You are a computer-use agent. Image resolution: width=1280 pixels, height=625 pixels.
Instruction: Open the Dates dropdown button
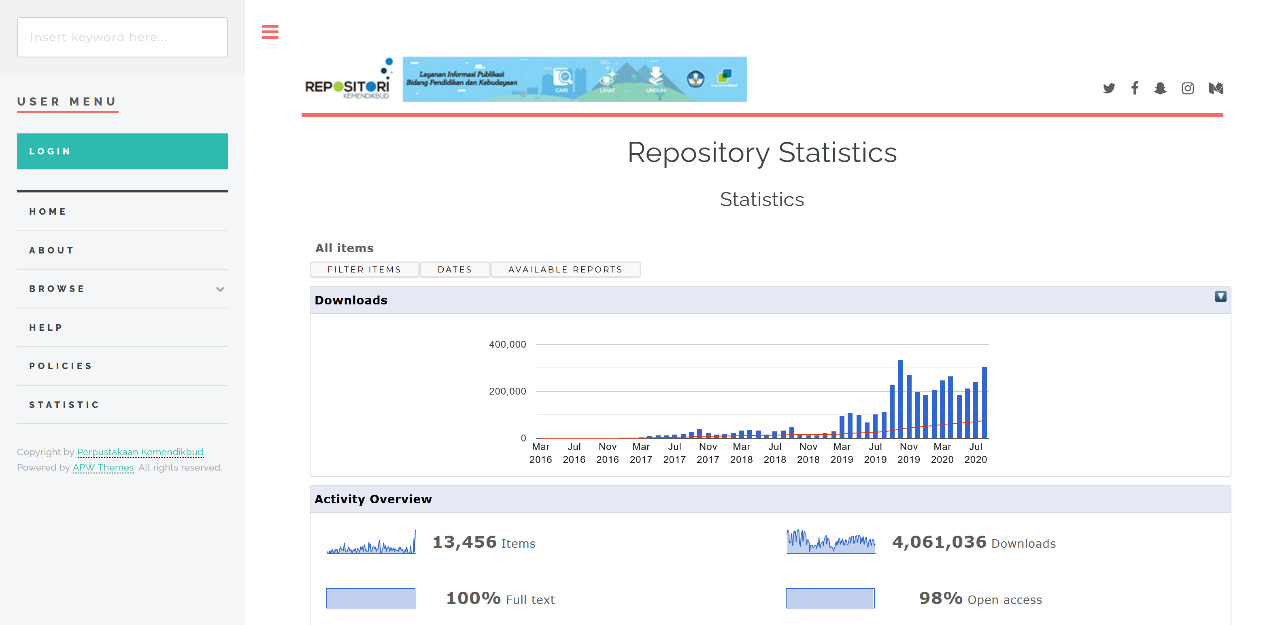pos(455,270)
